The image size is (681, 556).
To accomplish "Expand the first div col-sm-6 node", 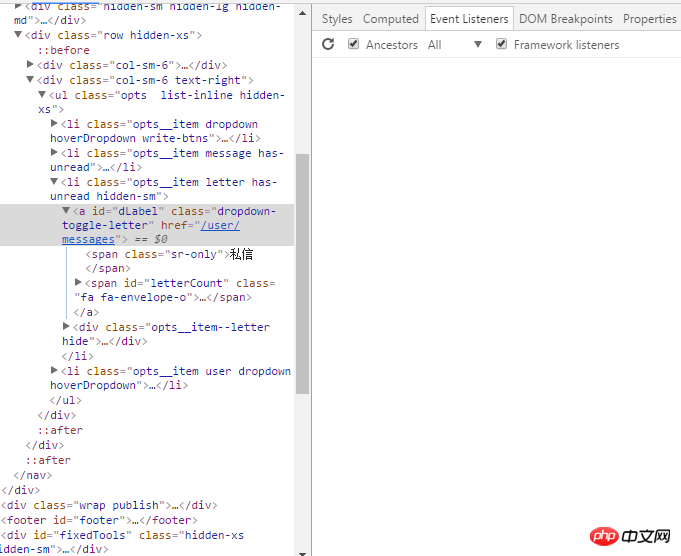I will tap(30, 64).
